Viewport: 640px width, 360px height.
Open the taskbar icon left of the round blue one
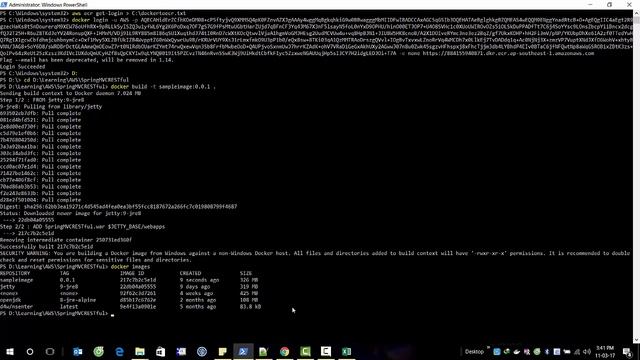[181, 351]
